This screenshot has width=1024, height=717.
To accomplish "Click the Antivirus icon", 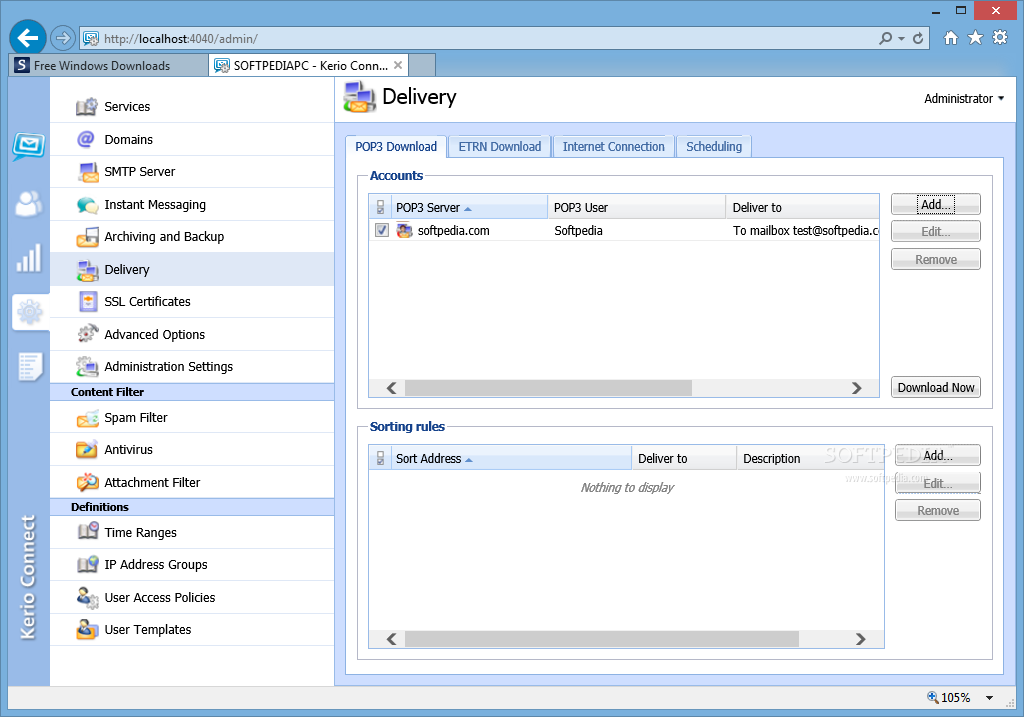I will pyautogui.click(x=87, y=449).
